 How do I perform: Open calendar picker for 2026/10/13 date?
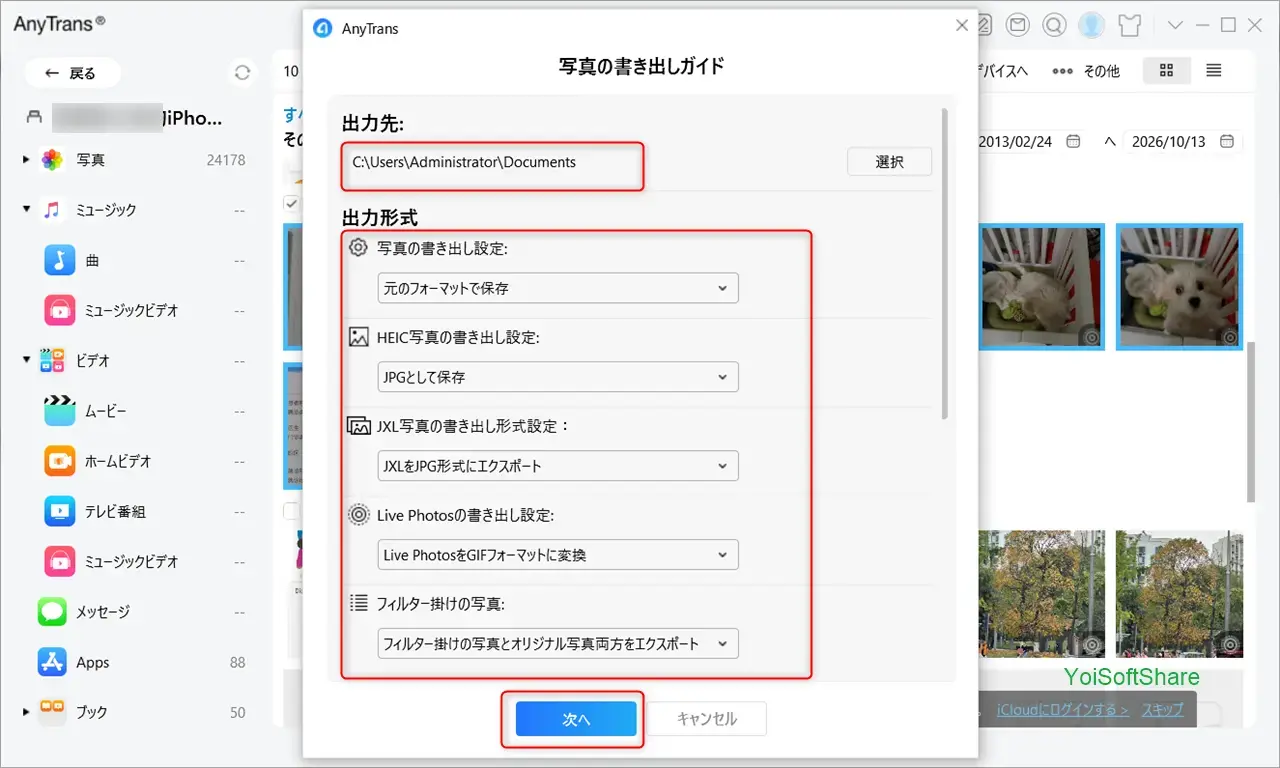coord(1226,142)
